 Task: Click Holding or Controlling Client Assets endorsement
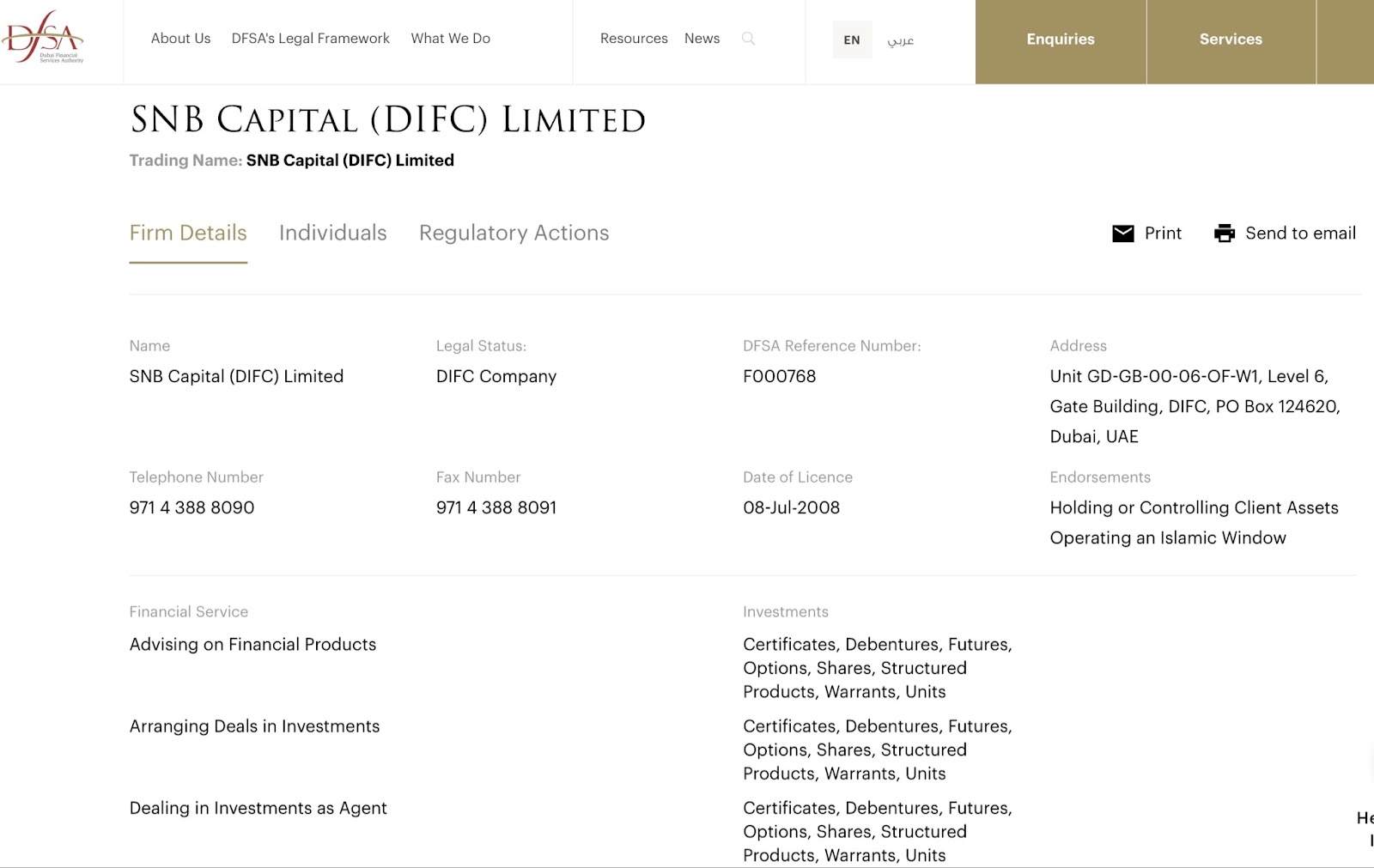click(x=1194, y=507)
